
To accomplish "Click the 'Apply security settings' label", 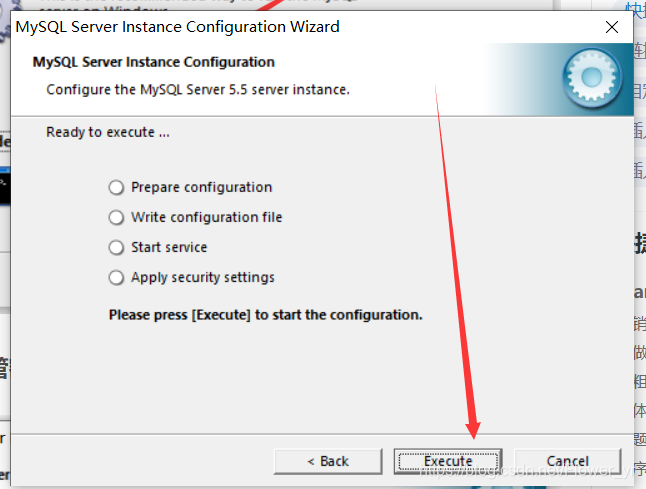I will click(203, 278).
